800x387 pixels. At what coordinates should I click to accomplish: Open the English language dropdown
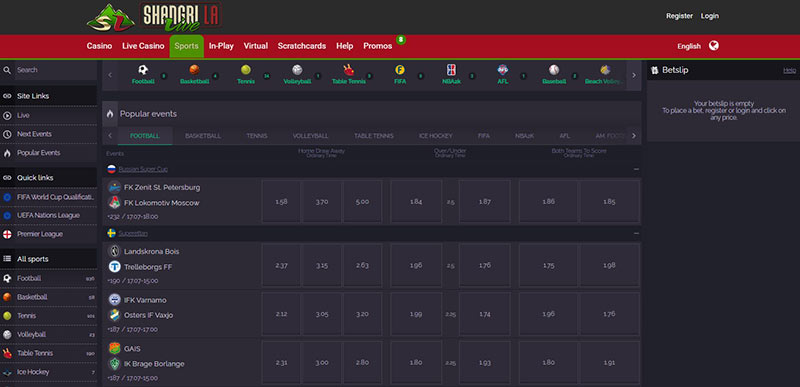tap(689, 46)
